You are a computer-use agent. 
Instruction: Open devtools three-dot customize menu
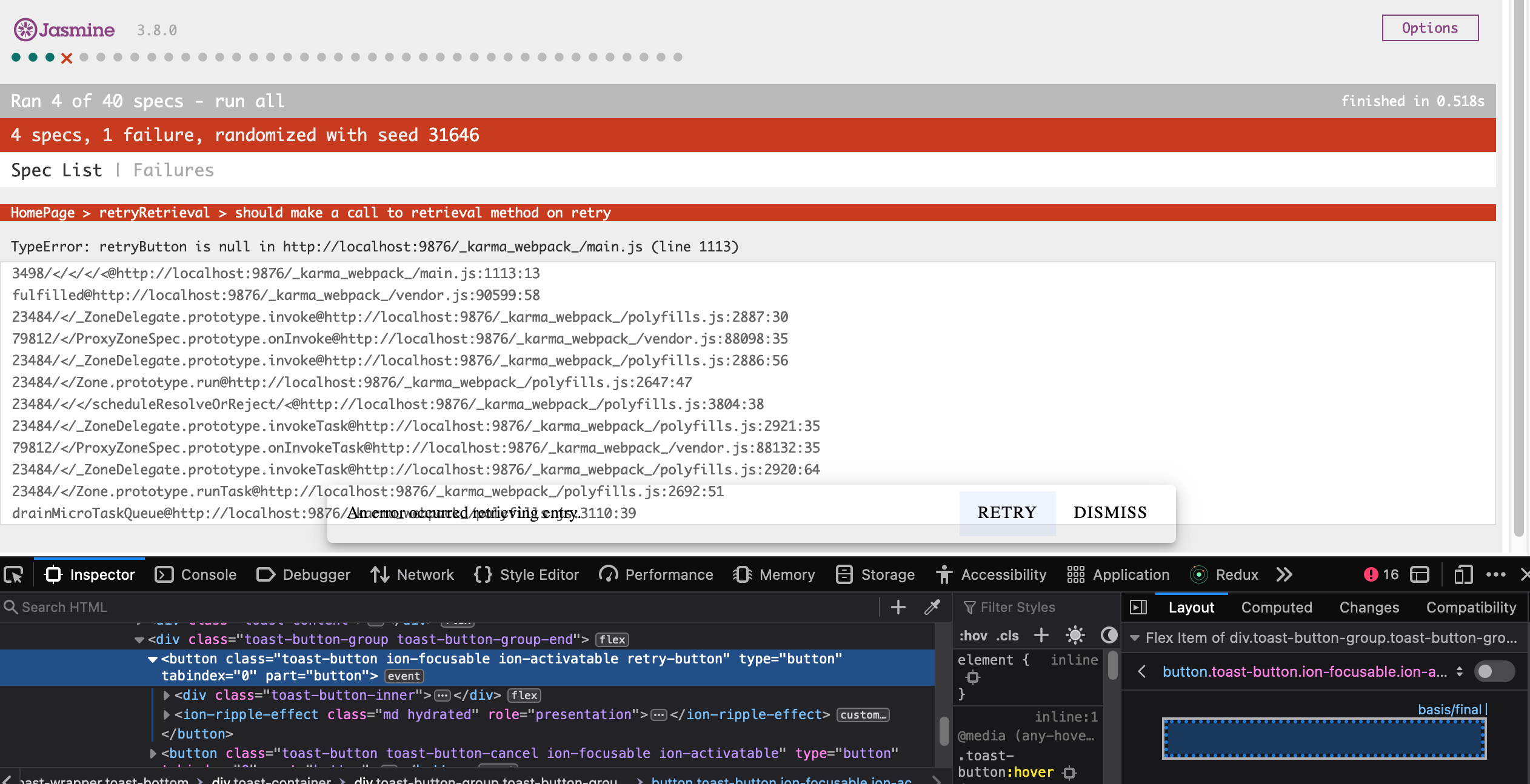coord(1496,574)
